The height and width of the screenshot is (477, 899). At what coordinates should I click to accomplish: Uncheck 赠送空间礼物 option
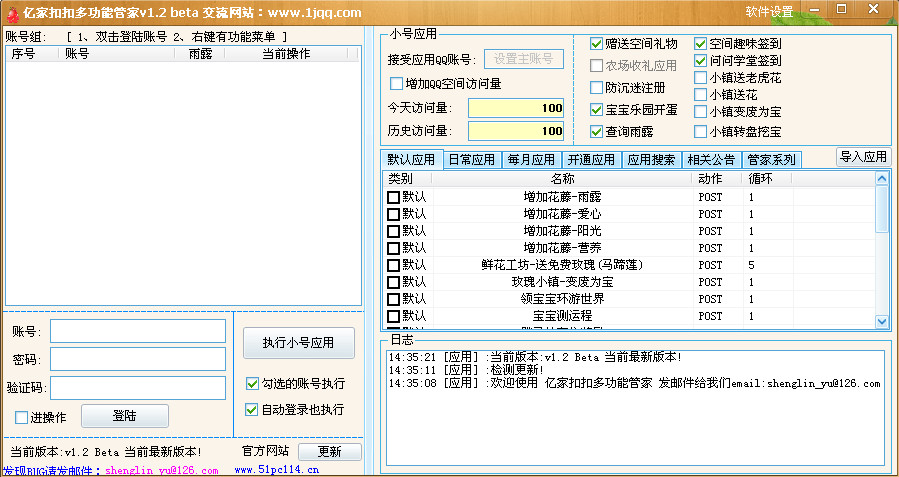coord(596,44)
